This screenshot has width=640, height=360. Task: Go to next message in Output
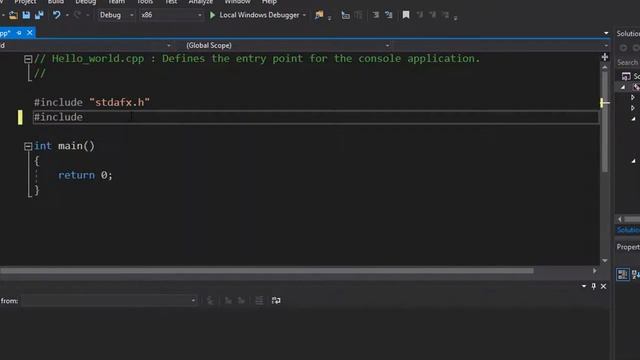[241, 301]
